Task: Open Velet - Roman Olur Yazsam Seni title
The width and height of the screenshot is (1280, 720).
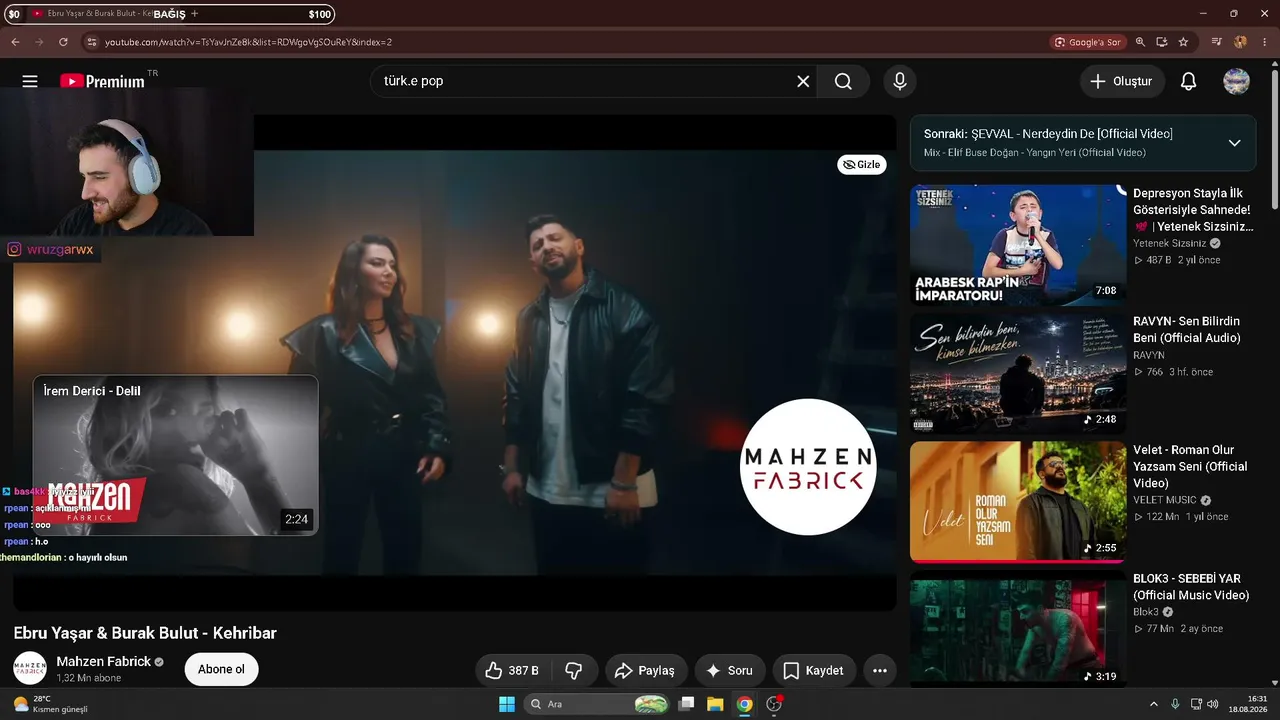Action: [x=1190, y=466]
